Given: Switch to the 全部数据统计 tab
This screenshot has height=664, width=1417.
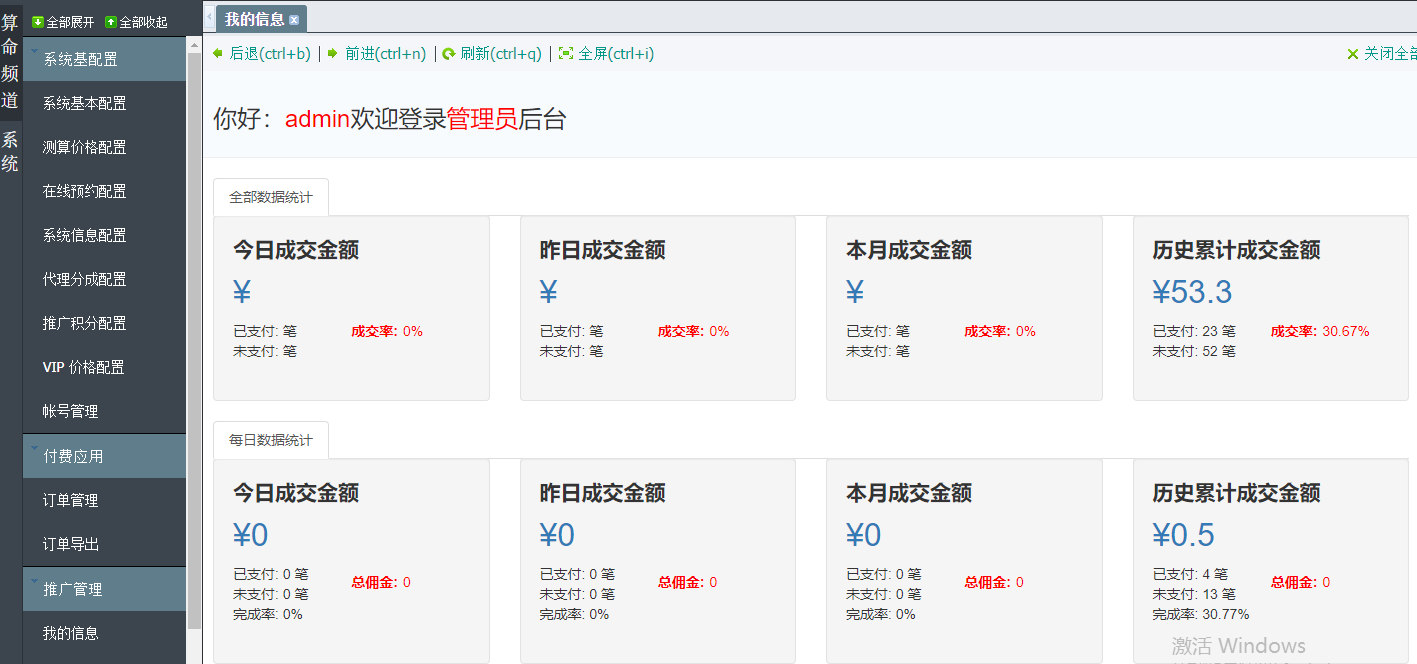Looking at the screenshot, I should (x=270, y=196).
